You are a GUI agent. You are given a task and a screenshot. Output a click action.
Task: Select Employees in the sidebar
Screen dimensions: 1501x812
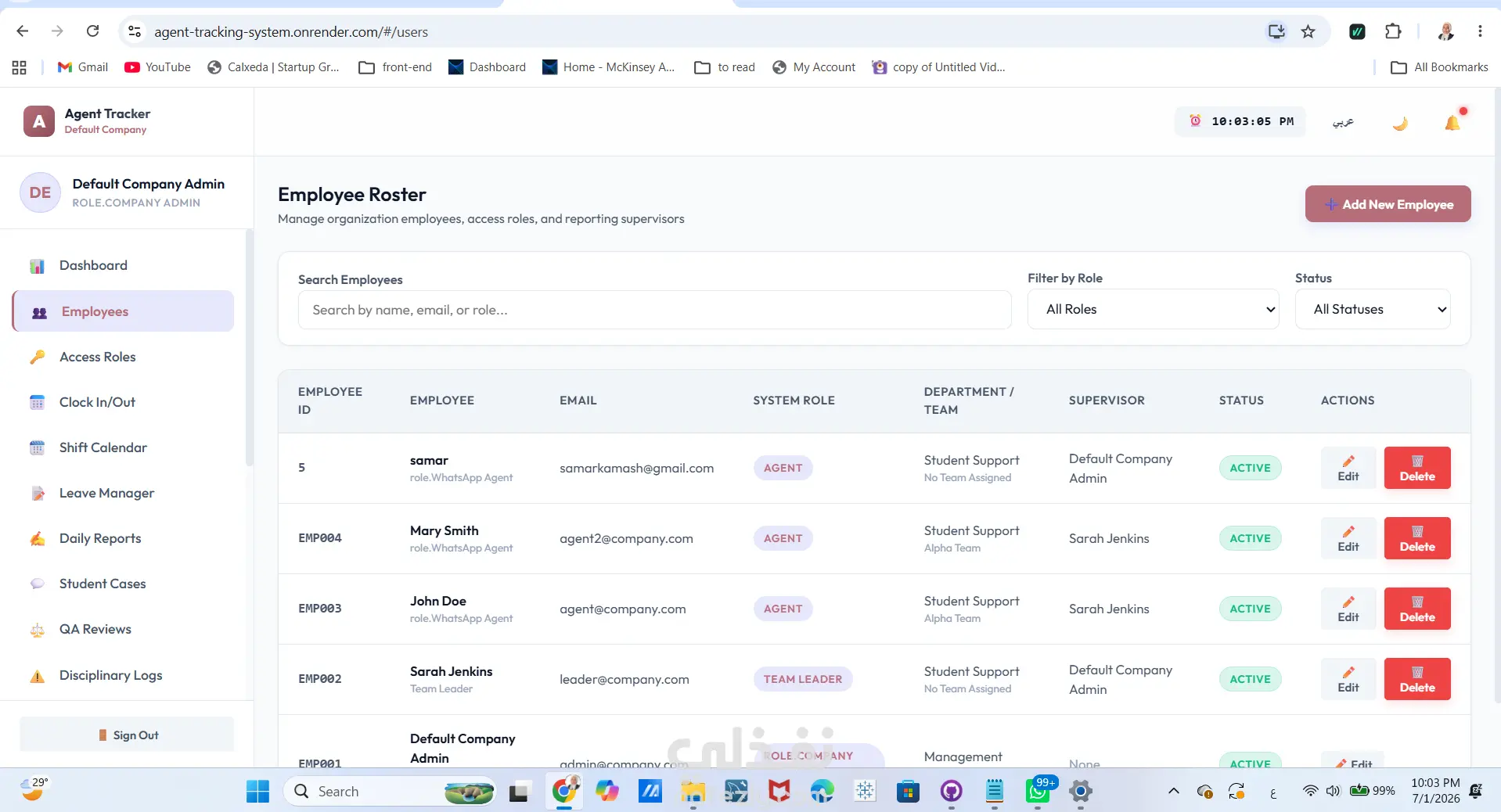tap(123, 311)
